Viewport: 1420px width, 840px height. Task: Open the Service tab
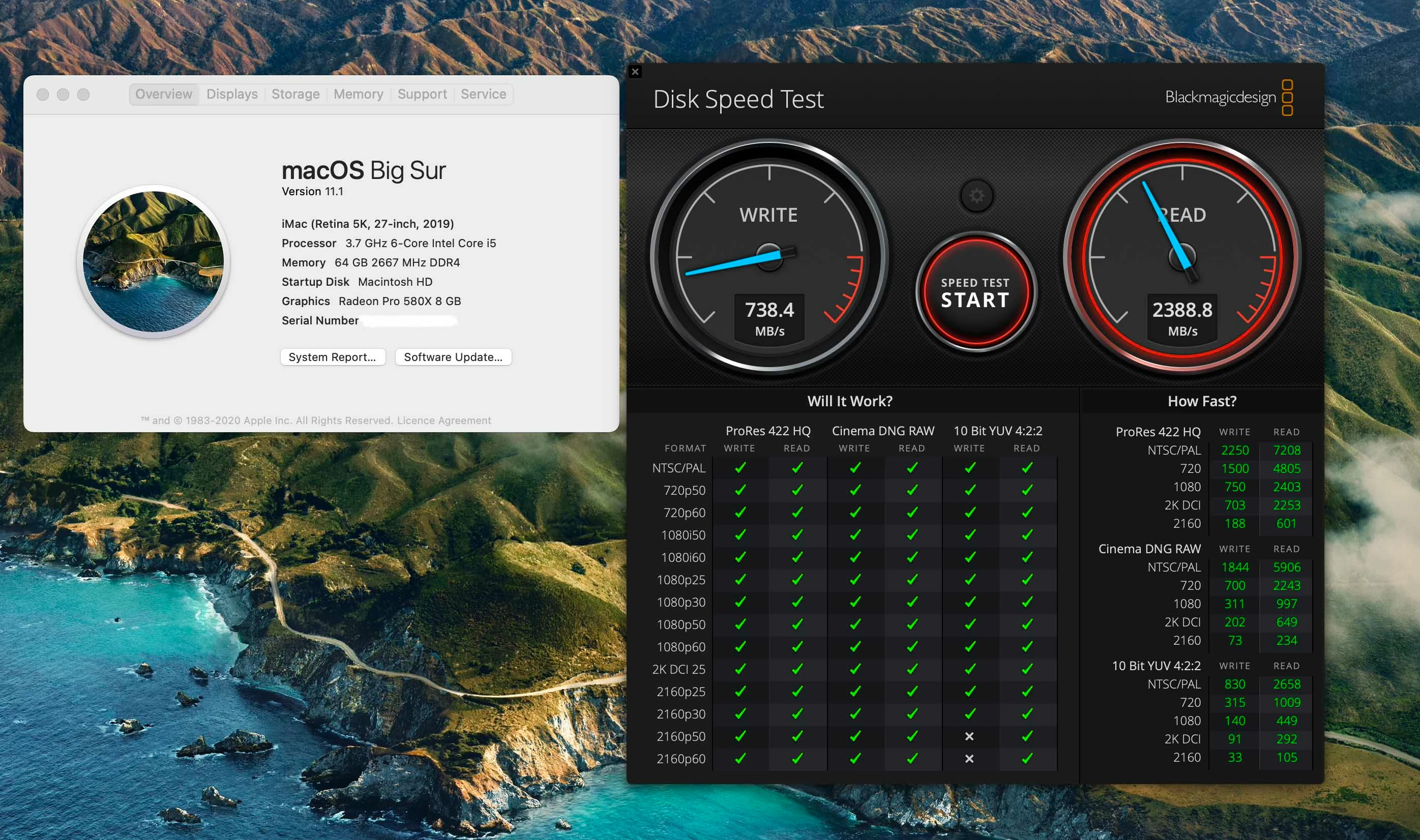coord(483,94)
